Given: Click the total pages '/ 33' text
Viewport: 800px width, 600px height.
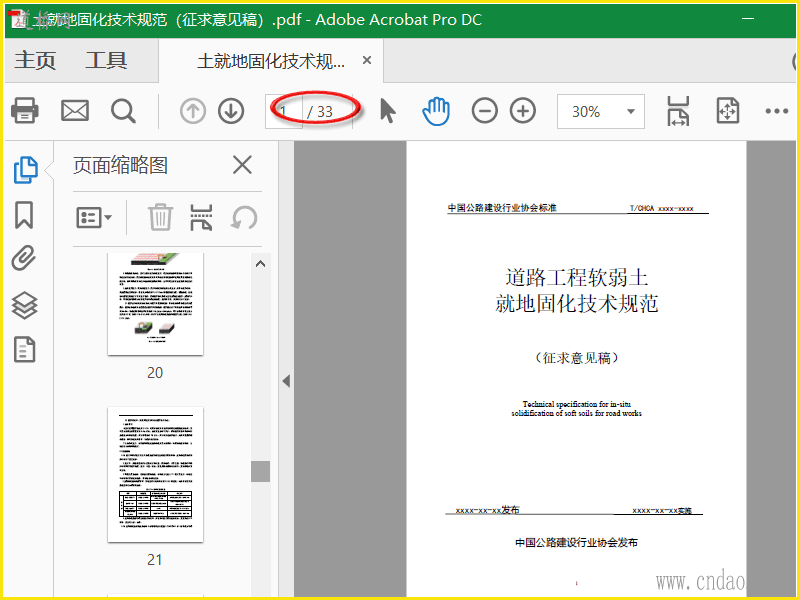Looking at the screenshot, I should tap(320, 111).
